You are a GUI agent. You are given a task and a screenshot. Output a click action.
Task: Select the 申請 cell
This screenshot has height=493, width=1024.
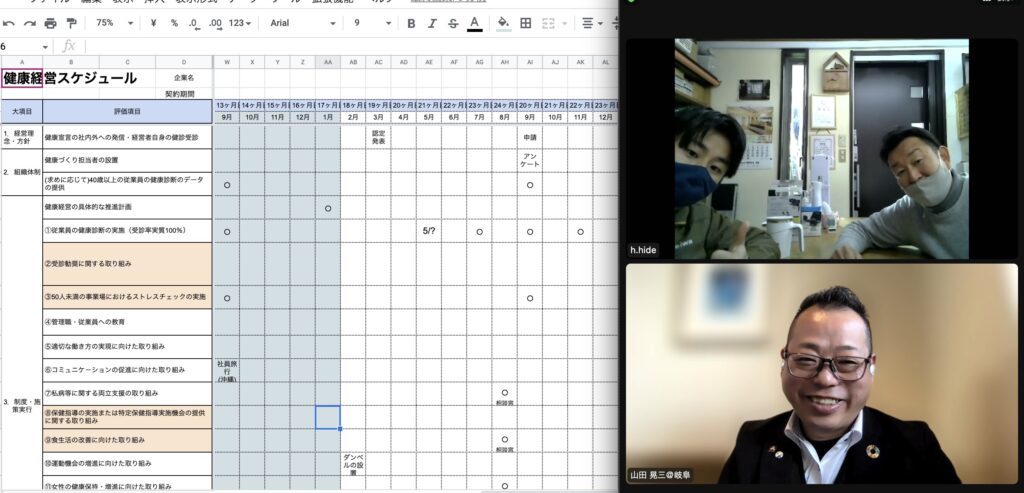(530, 137)
